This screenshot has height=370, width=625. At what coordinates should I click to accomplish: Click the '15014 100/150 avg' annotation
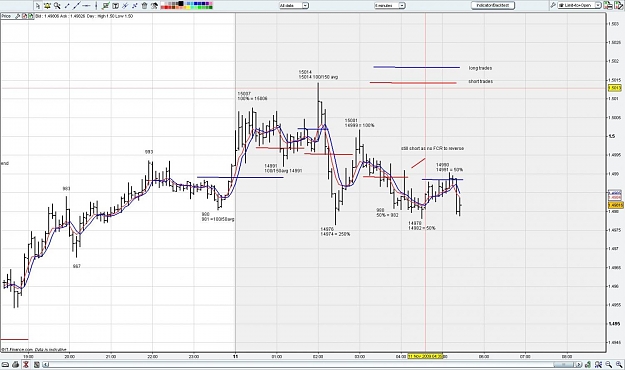pyautogui.click(x=318, y=77)
